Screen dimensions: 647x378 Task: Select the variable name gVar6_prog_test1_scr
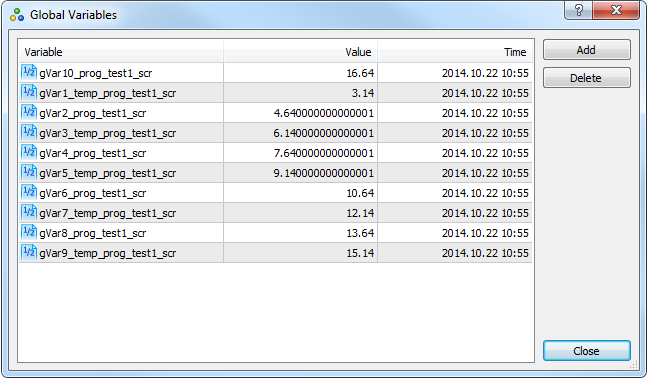(93, 194)
